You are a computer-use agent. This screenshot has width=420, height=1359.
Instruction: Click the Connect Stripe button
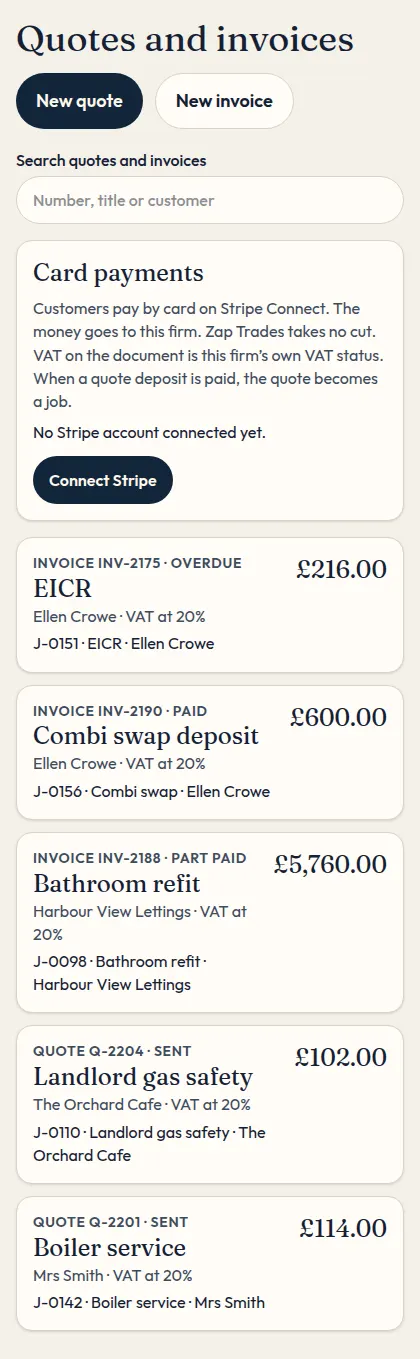coord(103,480)
